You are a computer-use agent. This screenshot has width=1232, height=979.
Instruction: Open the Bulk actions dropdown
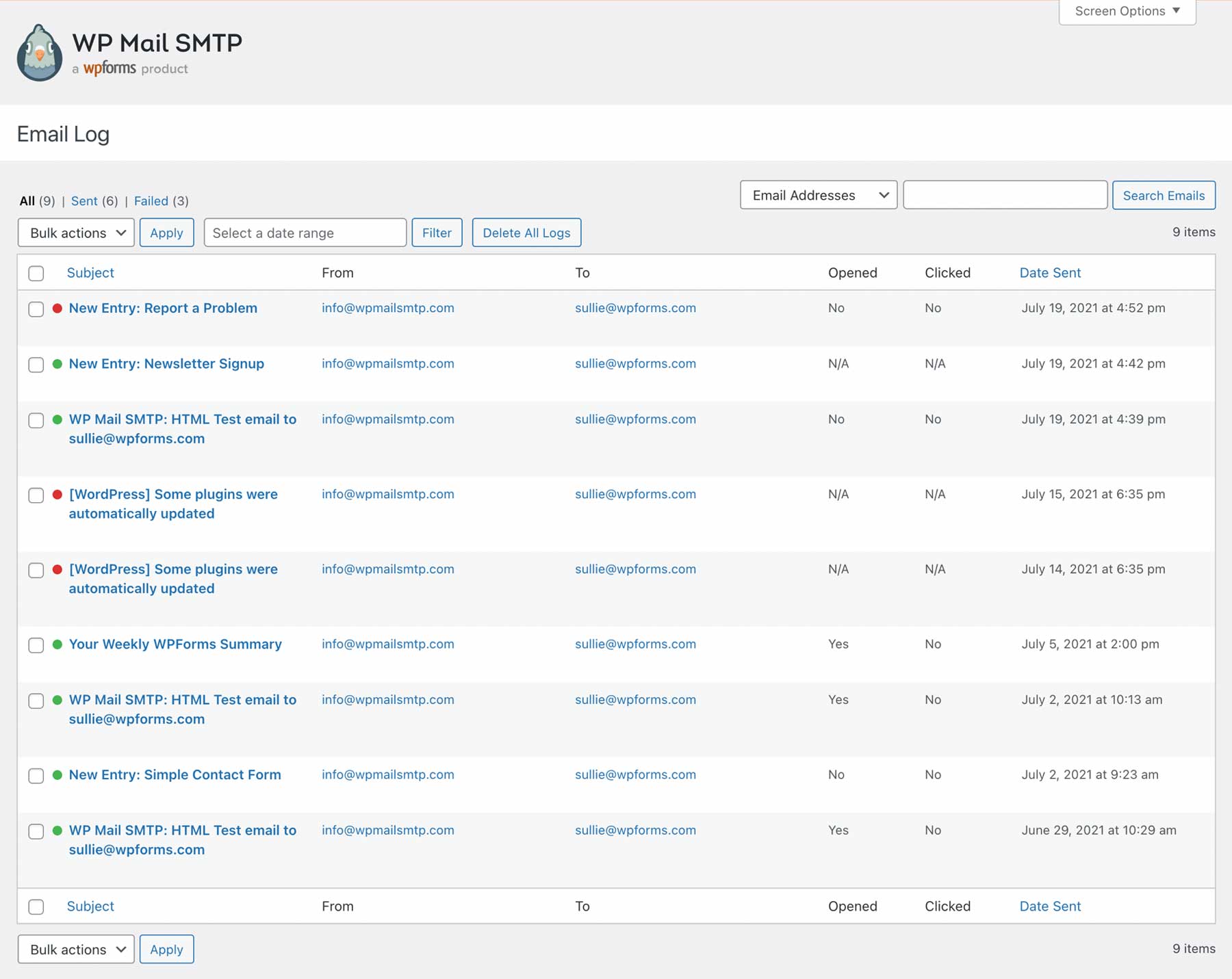pyautogui.click(x=75, y=233)
